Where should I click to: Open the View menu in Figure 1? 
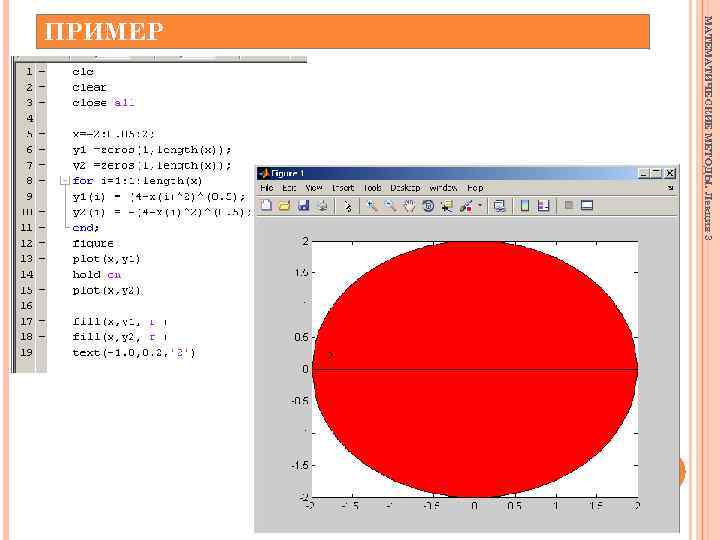pyautogui.click(x=314, y=188)
